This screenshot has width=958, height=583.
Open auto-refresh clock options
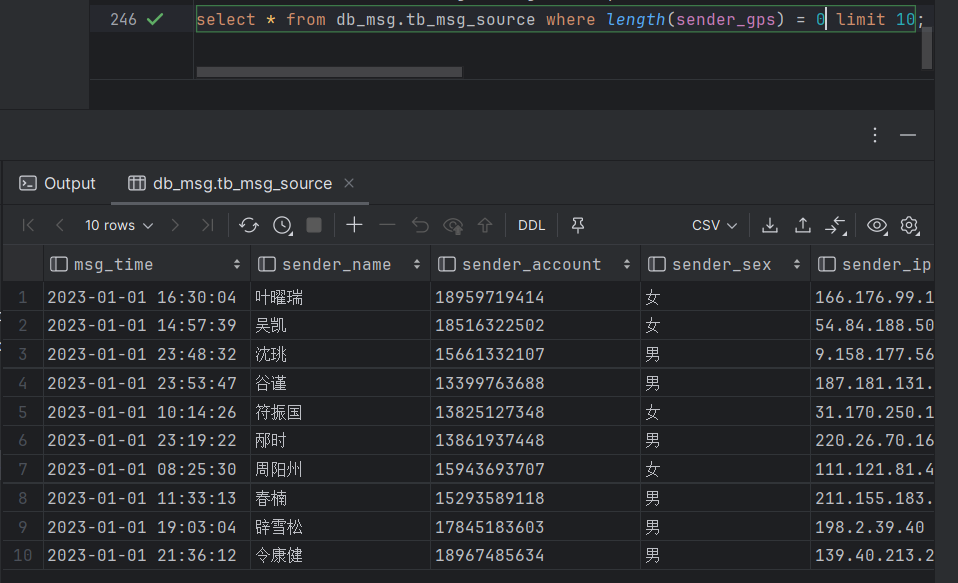coord(282,226)
